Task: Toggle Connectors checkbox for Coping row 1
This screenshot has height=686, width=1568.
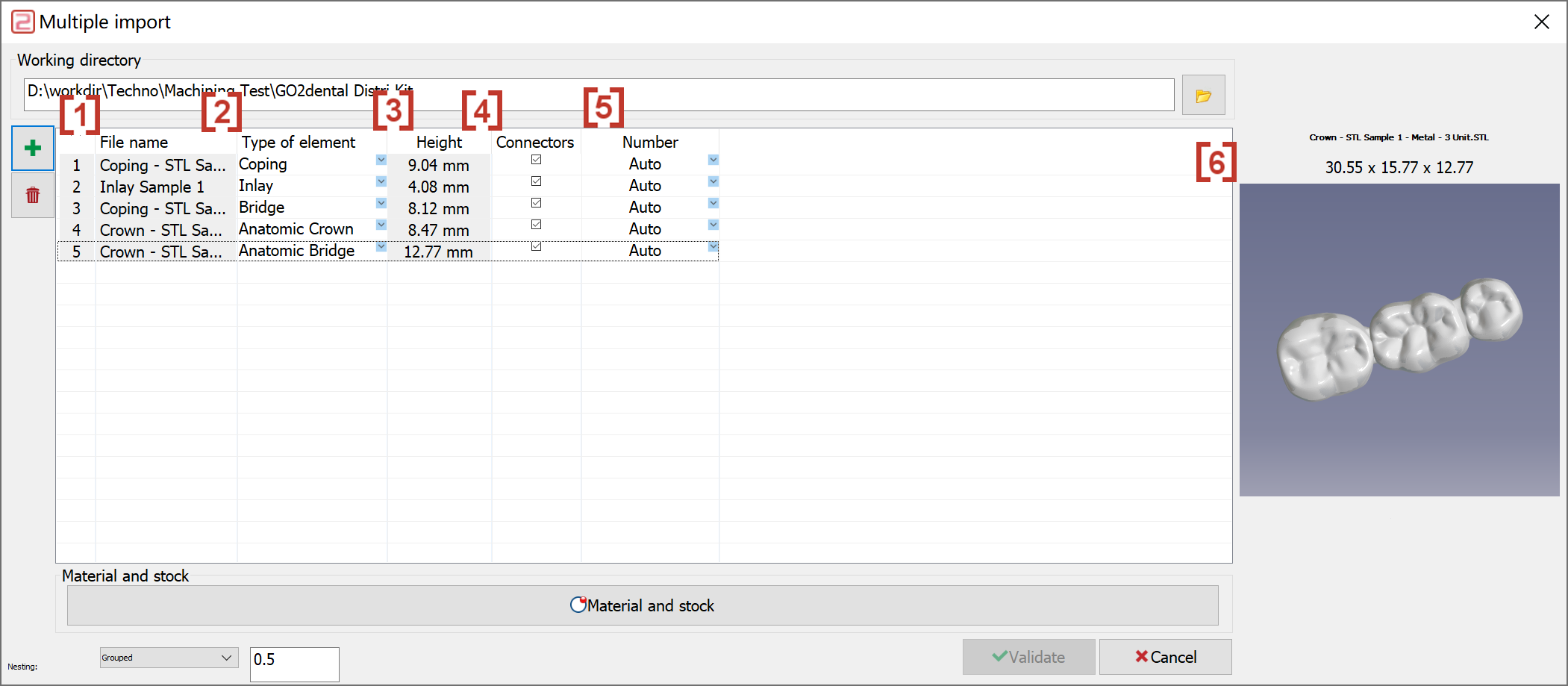Action: point(536,160)
